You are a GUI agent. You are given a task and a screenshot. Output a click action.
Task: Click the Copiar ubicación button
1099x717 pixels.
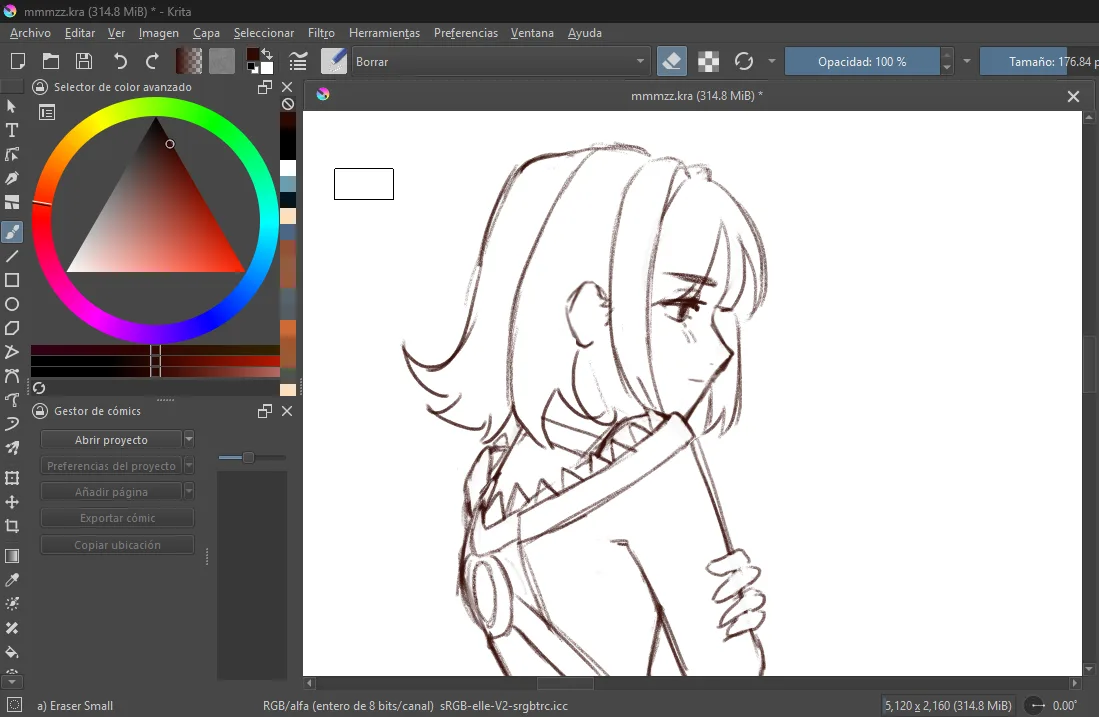tap(117, 545)
